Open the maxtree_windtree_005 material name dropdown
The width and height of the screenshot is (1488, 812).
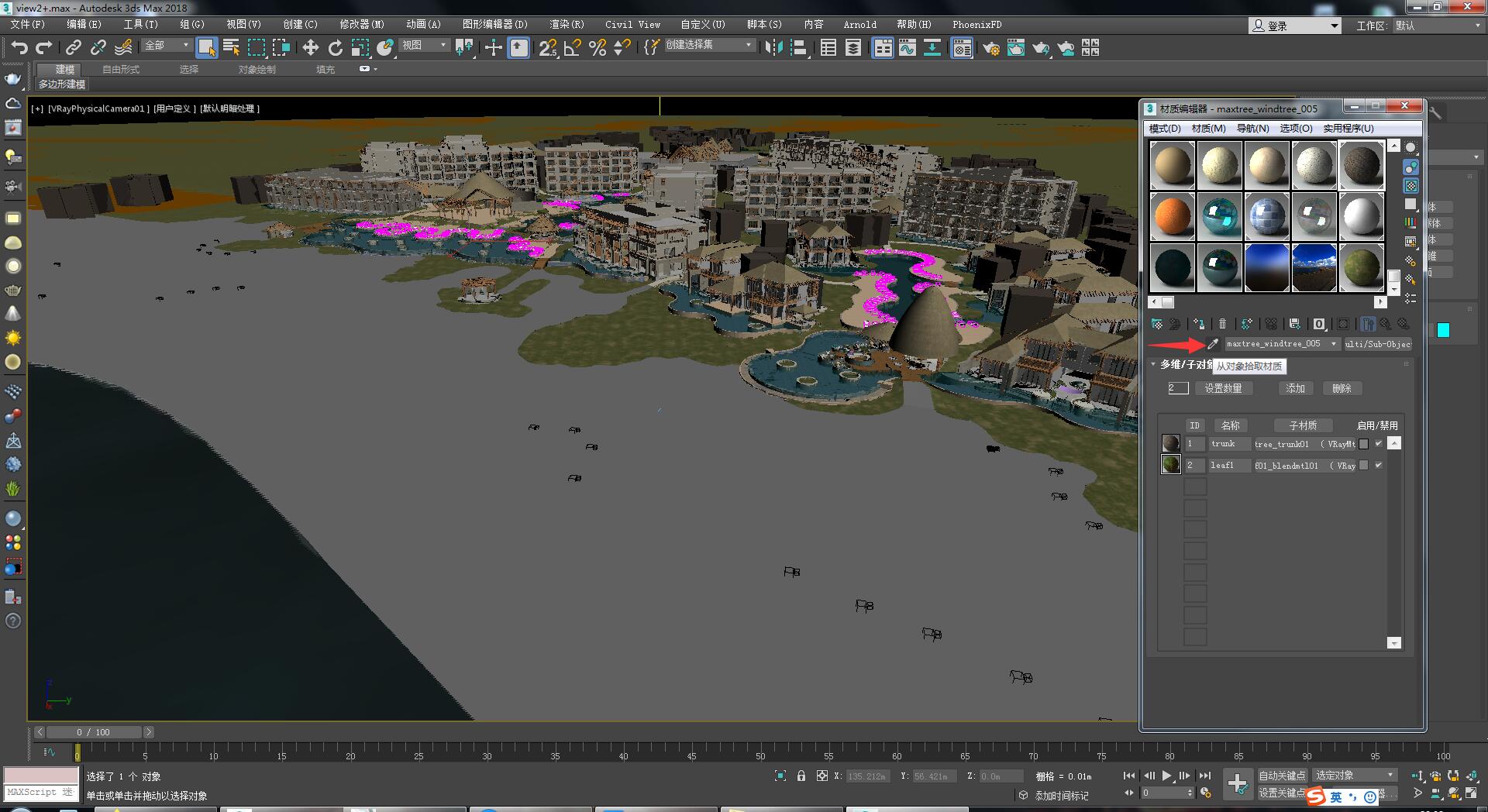[x=1333, y=344]
